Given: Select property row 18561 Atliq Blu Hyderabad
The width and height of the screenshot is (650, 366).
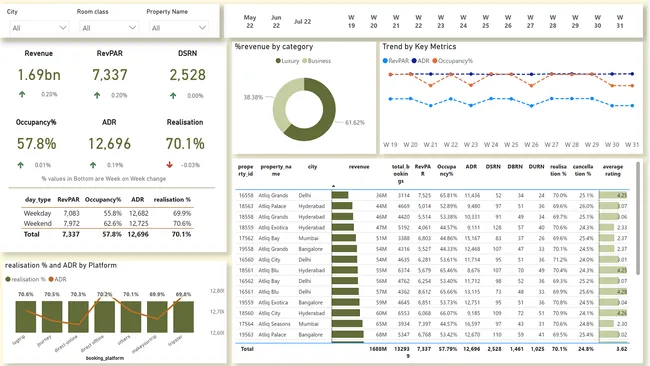Looking at the screenshot, I should (x=432, y=270).
